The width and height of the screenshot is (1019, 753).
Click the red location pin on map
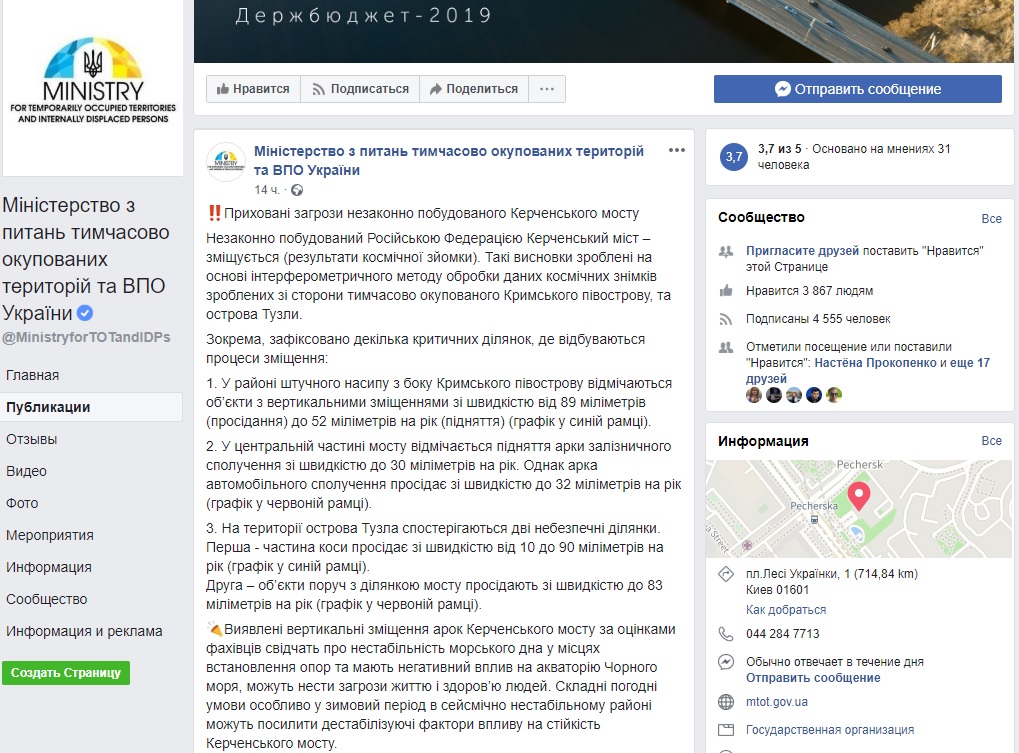tap(858, 497)
